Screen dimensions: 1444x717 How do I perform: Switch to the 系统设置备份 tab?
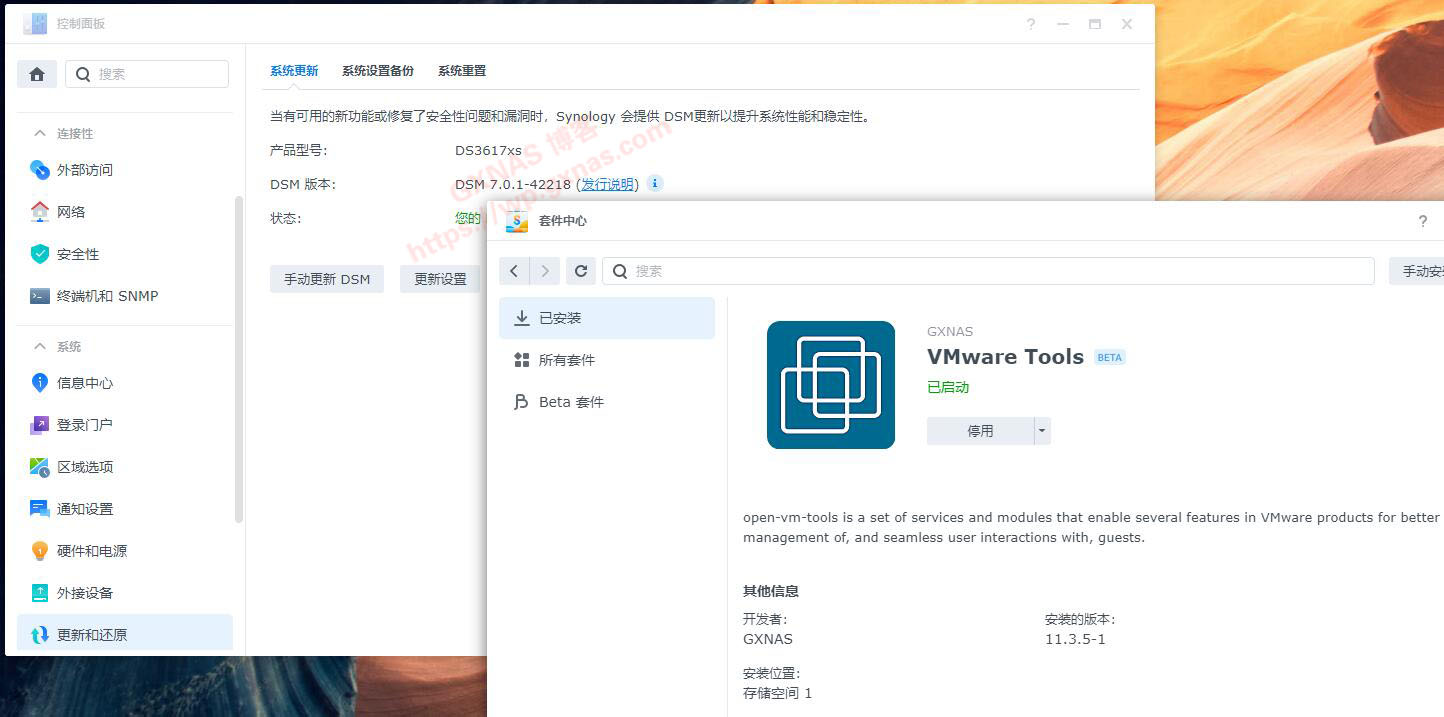click(x=377, y=71)
